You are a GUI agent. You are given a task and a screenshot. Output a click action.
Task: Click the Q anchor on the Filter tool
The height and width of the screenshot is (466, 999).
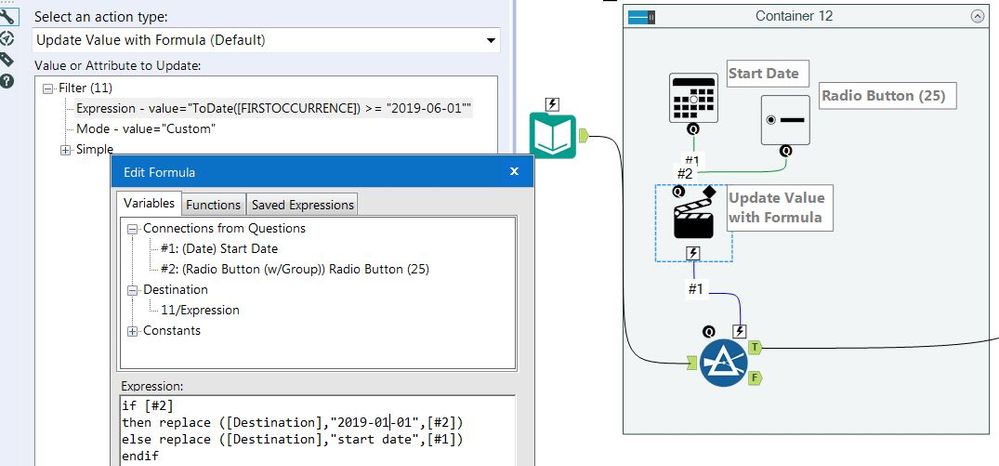(x=709, y=331)
